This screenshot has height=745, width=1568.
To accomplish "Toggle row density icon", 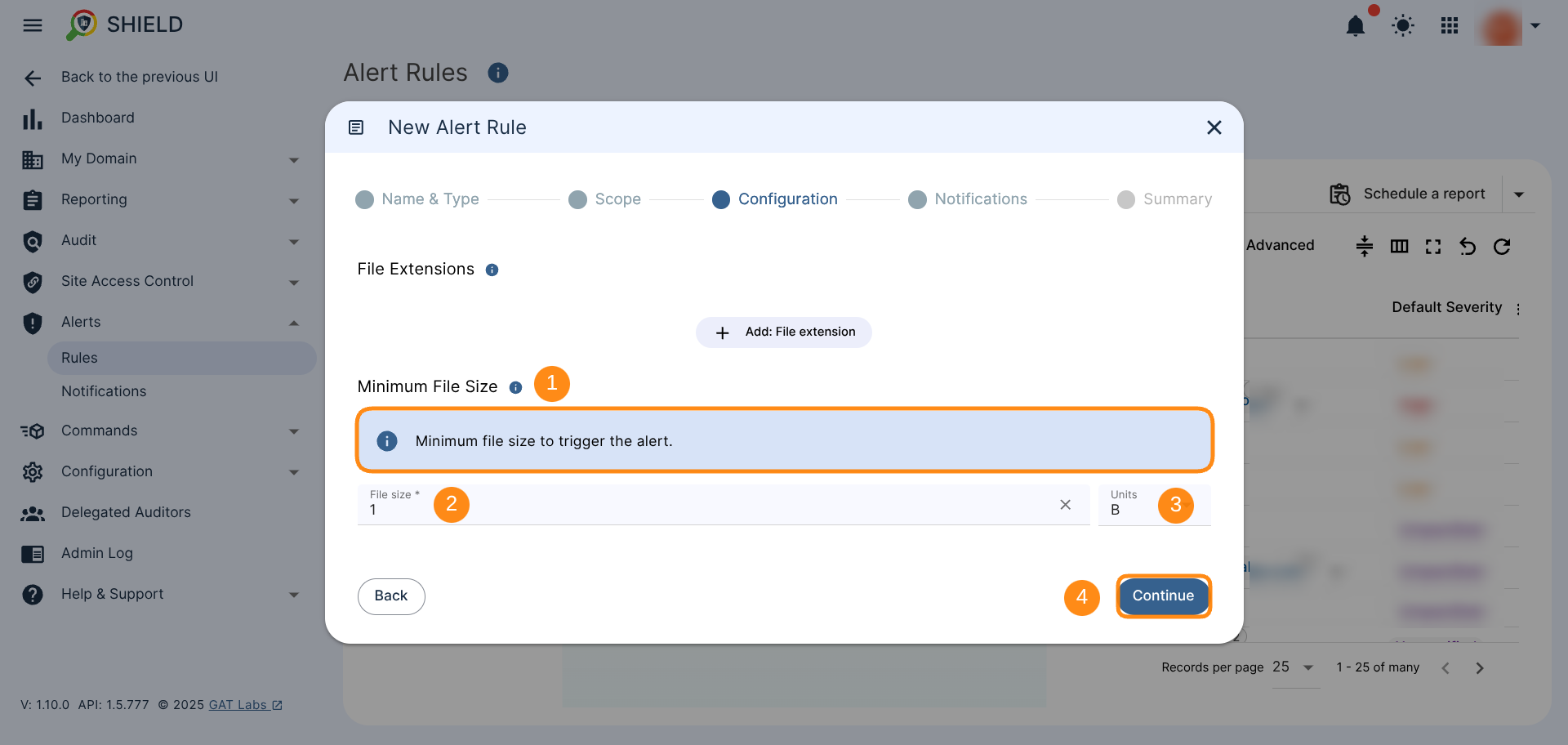I will 1365,246.
